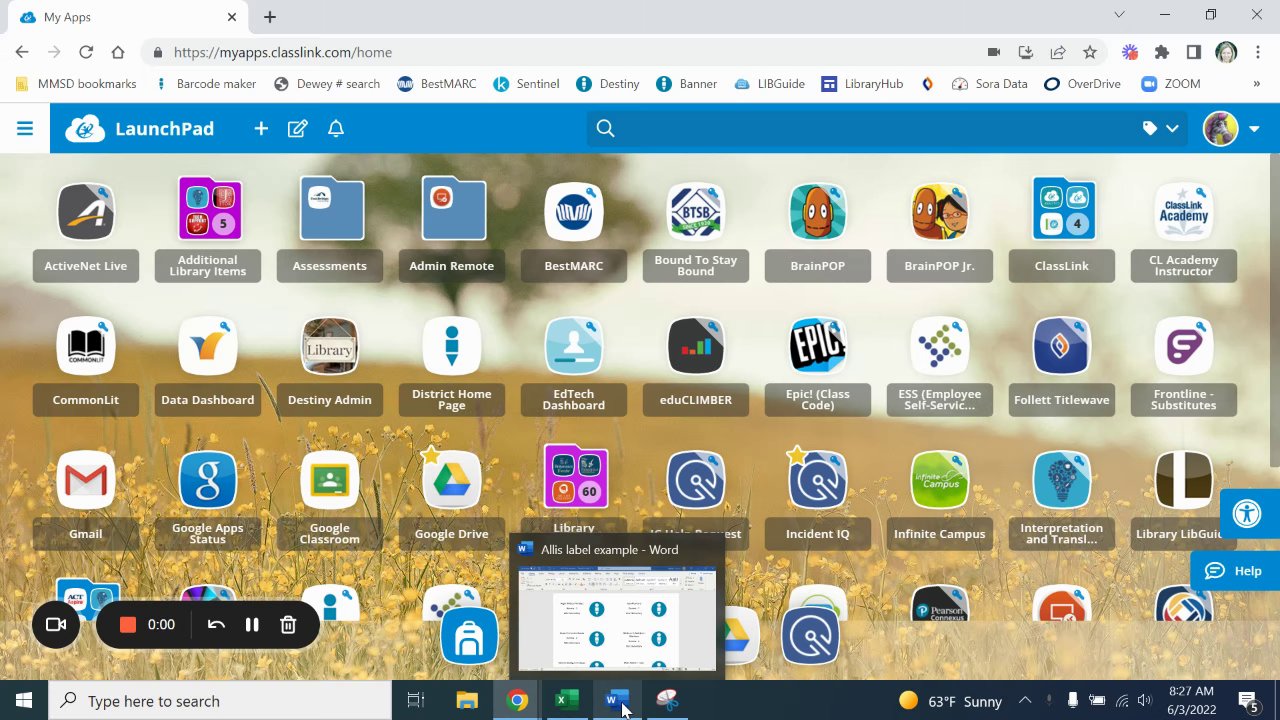Screen dimensions: 1280x720
Task: Open CL Academy Instructor app
Action: point(1184,212)
